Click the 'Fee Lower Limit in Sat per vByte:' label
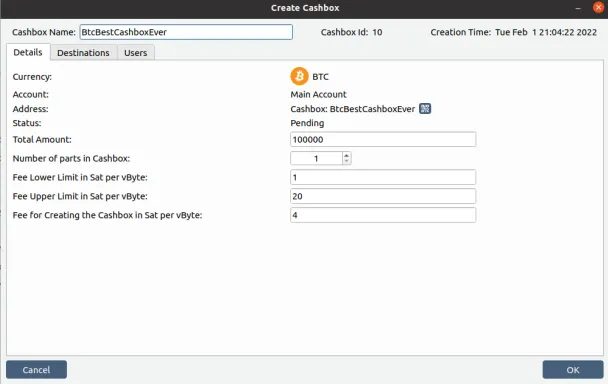Image resolution: width=608 pixels, height=384 pixels. (x=80, y=177)
